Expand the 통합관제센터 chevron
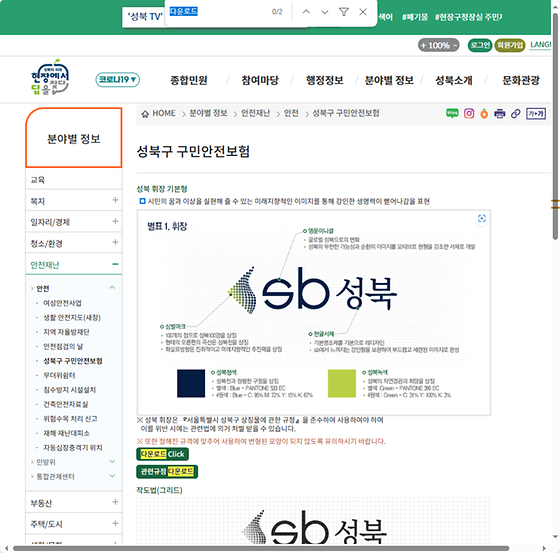This screenshot has width=560, height=553. click(x=112, y=476)
